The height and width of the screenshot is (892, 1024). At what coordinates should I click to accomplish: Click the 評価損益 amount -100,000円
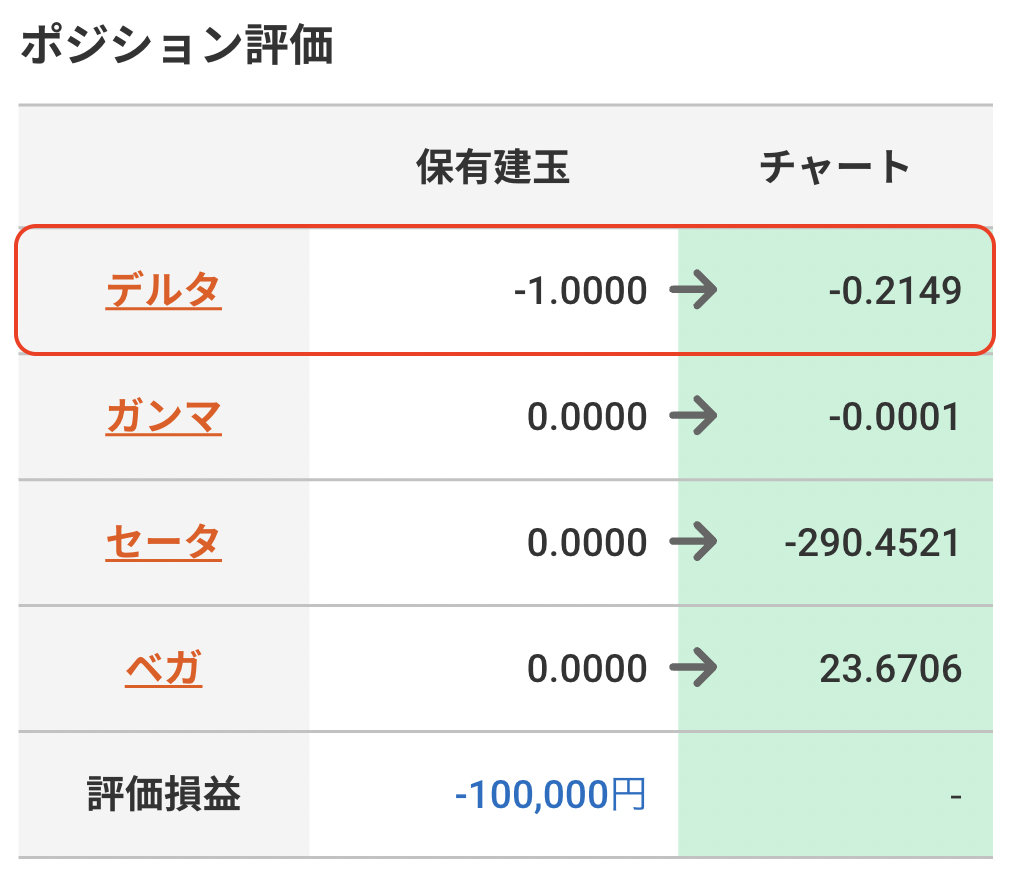pos(550,795)
